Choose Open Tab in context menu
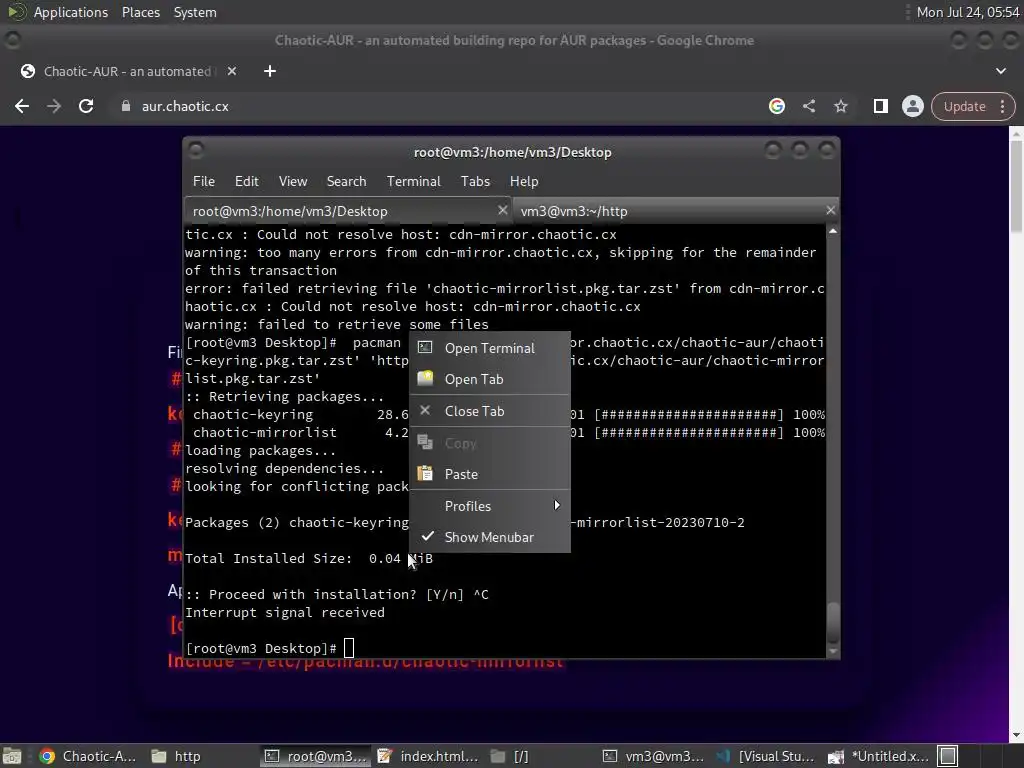Image resolution: width=1024 pixels, height=768 pixels. (490, 379)
